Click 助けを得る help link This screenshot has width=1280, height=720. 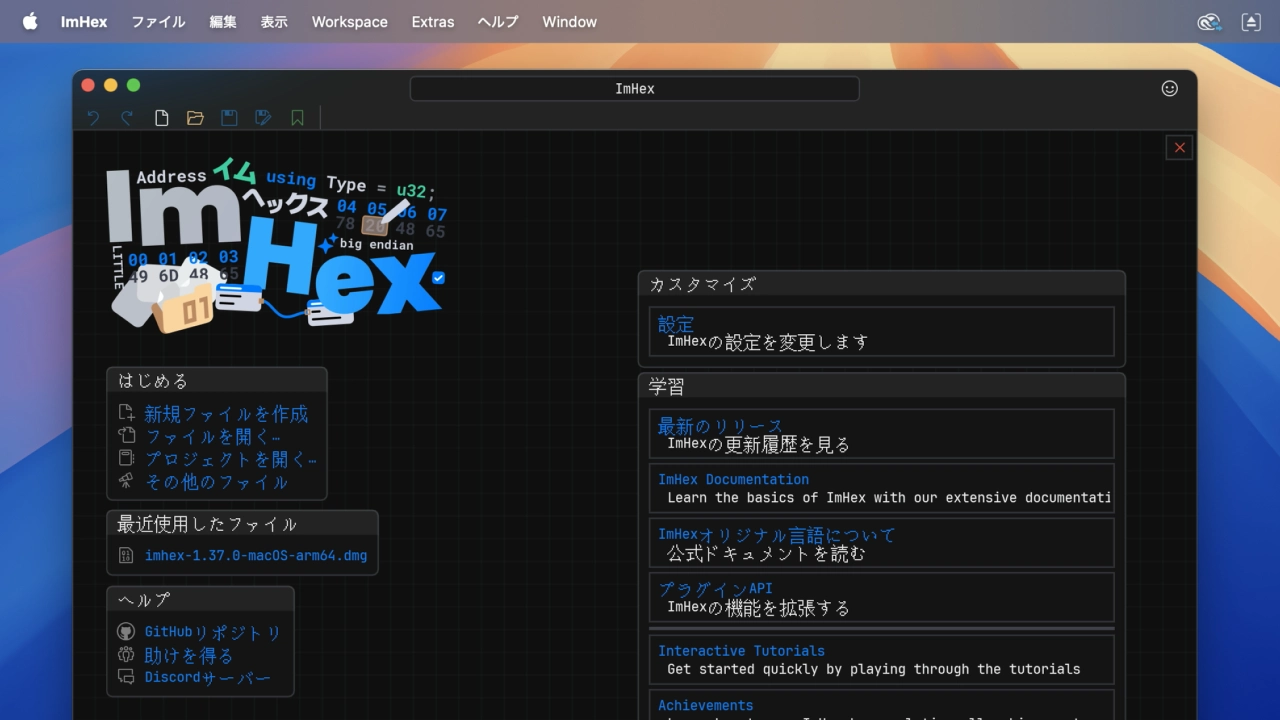pos(188,655)
